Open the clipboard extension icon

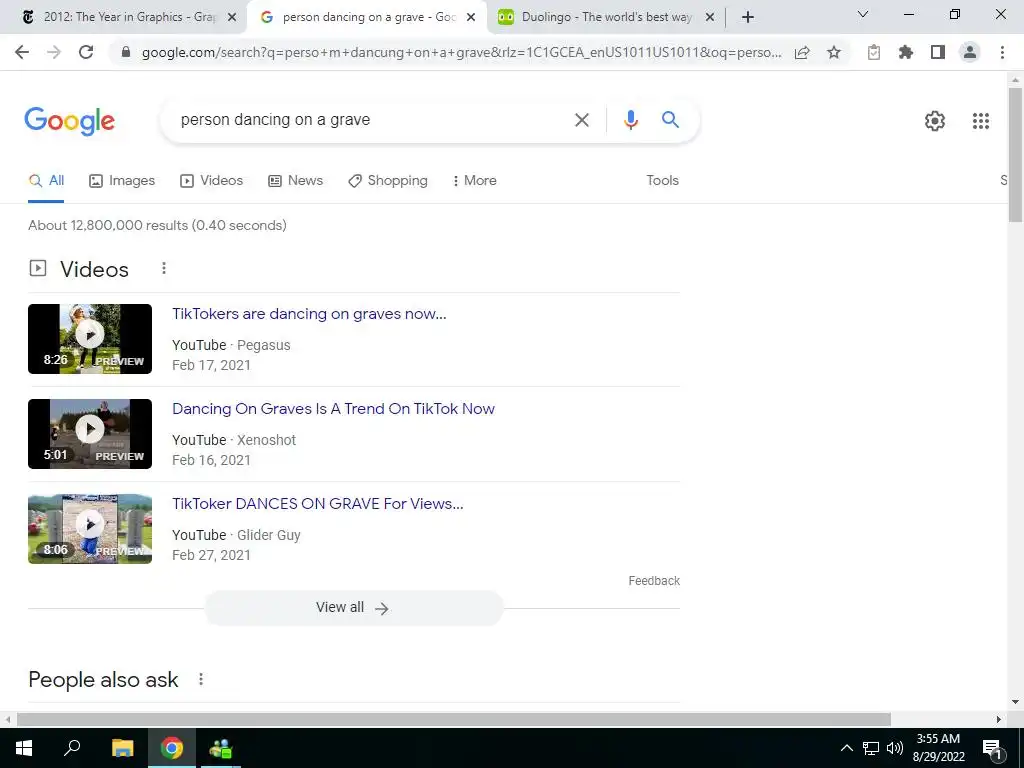point(874,52)
